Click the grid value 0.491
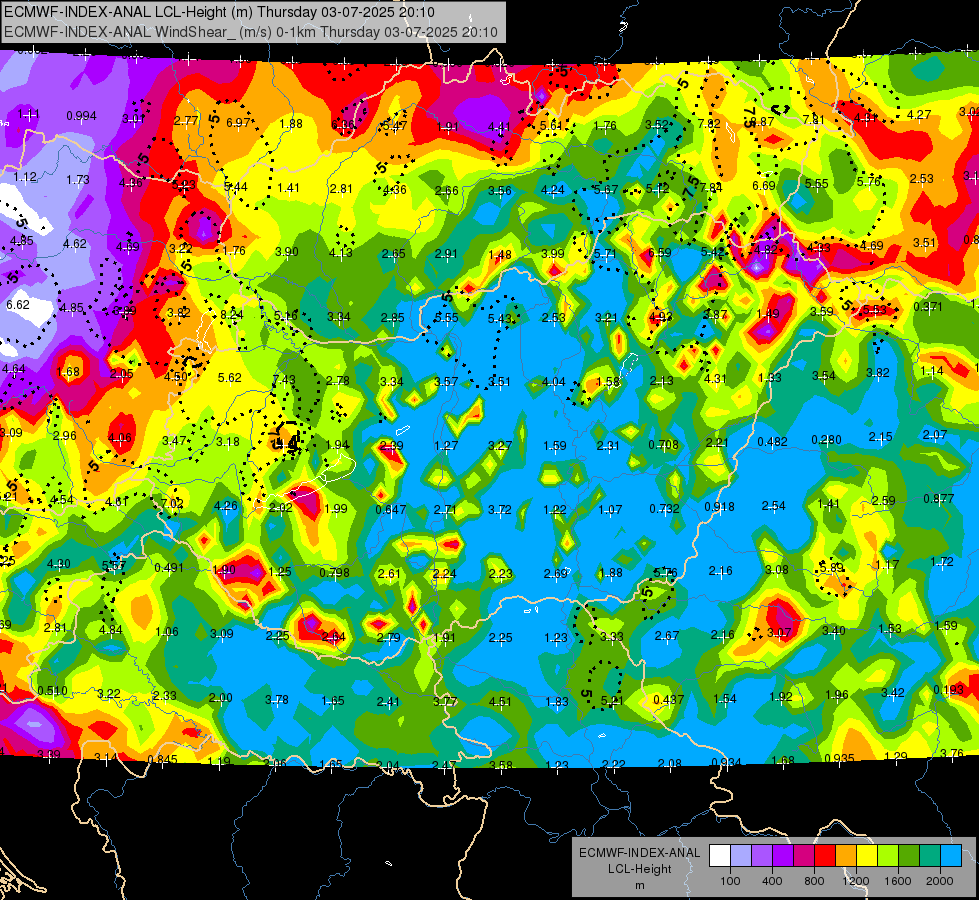This screenshot has width=979, height=900. (169, 568)
